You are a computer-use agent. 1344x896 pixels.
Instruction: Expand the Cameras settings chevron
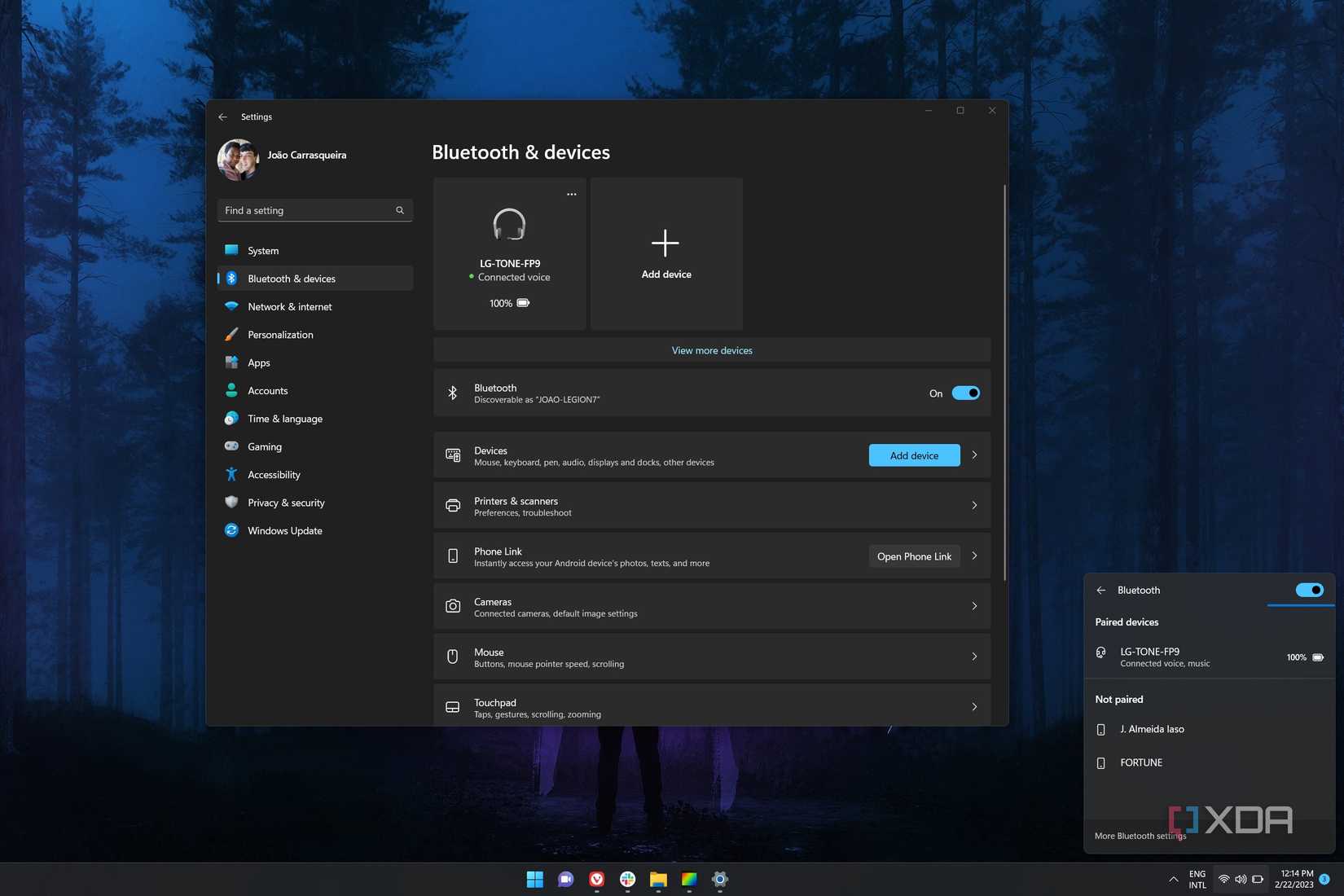tap(974, 606)
